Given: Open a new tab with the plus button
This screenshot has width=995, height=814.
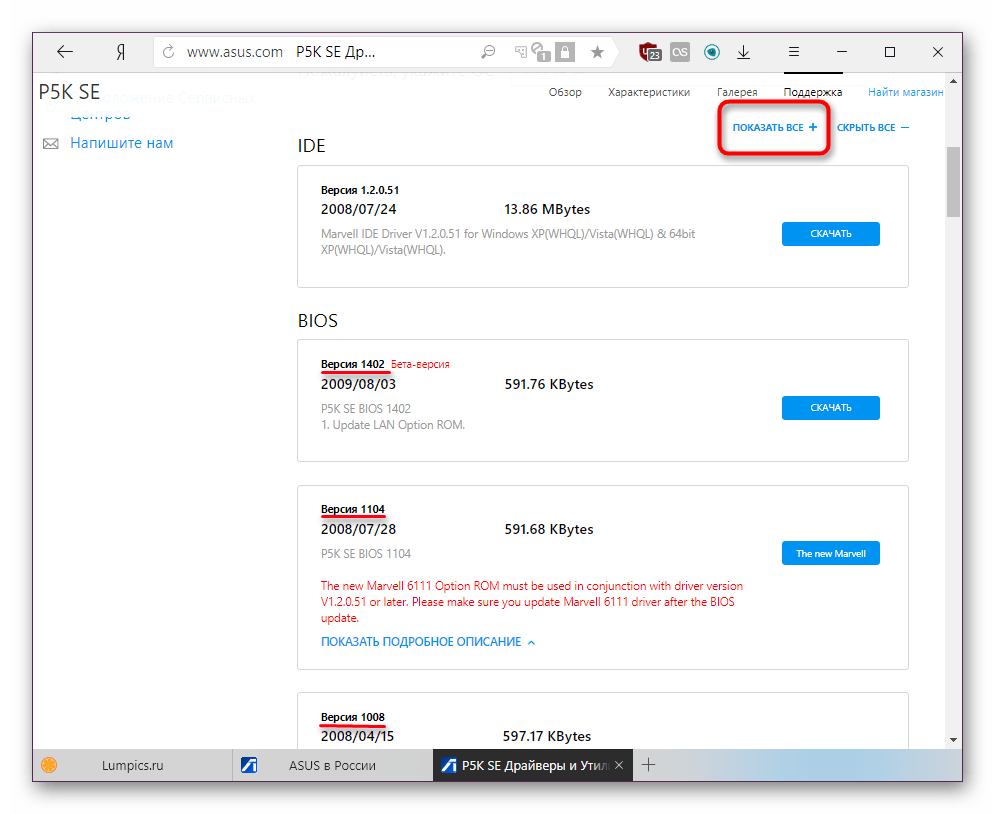Looking at the screenshot, I should pos(648,765).
